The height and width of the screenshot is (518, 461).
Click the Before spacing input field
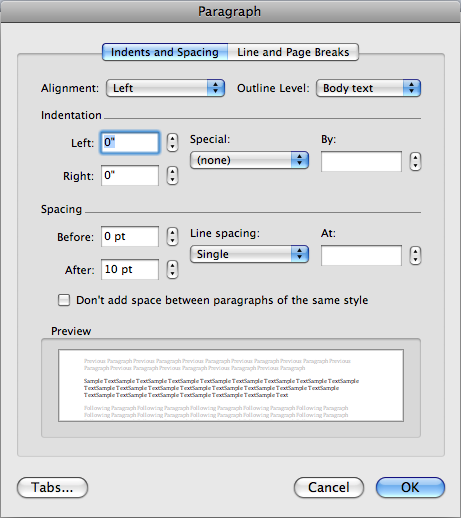click(130, 236)
